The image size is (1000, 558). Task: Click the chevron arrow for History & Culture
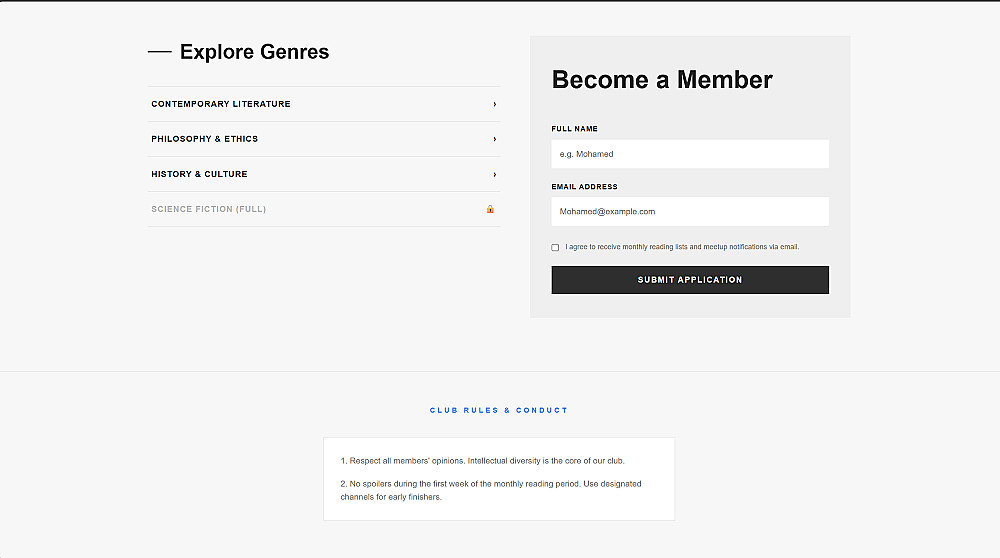(494, 174)
